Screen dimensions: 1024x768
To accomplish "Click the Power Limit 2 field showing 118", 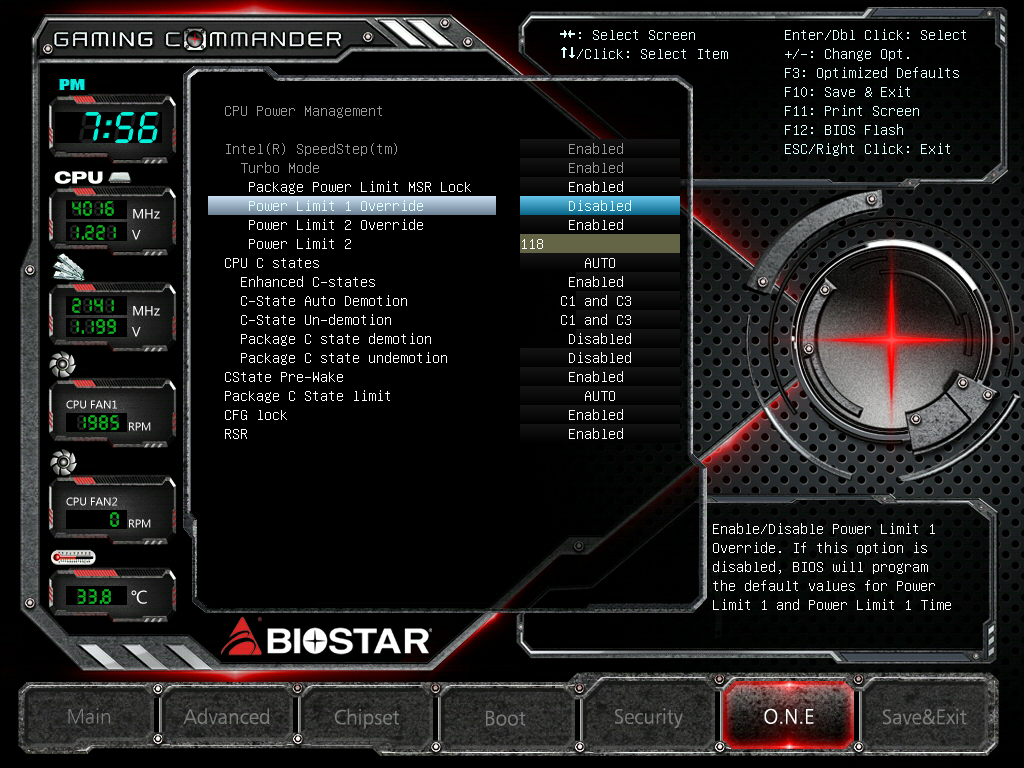I will coord(600,244).
